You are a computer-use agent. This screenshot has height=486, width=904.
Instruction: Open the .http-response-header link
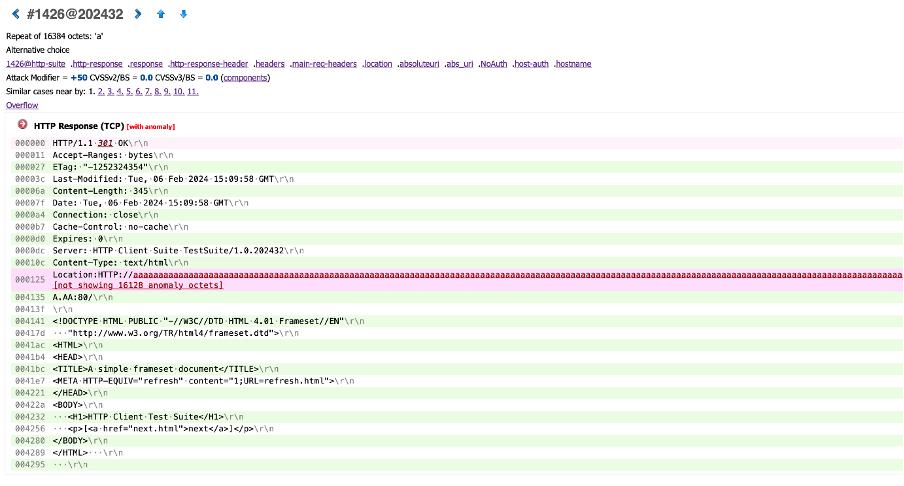click(x=208, y=64)
